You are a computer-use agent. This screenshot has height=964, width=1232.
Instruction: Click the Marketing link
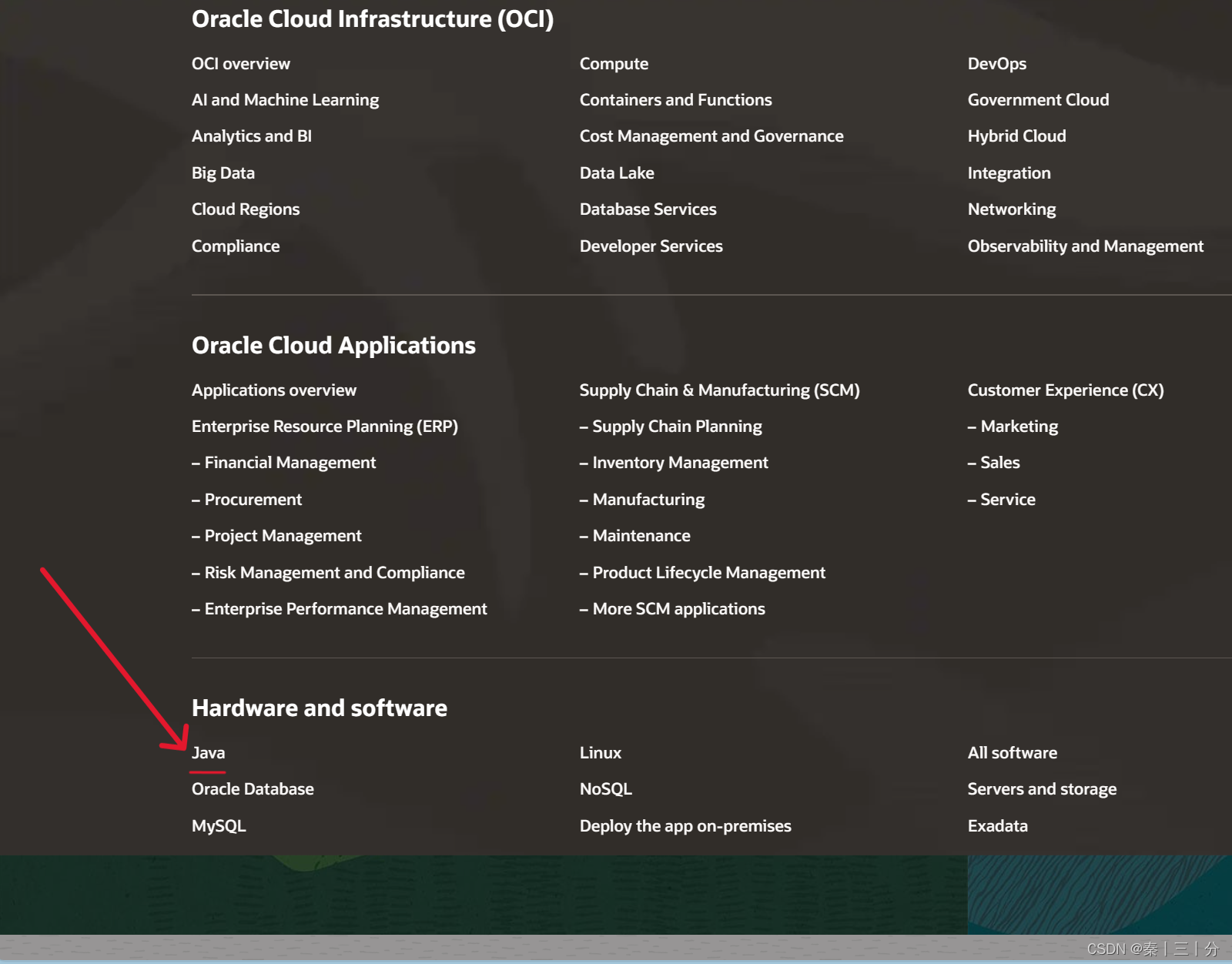point(1013,427)
